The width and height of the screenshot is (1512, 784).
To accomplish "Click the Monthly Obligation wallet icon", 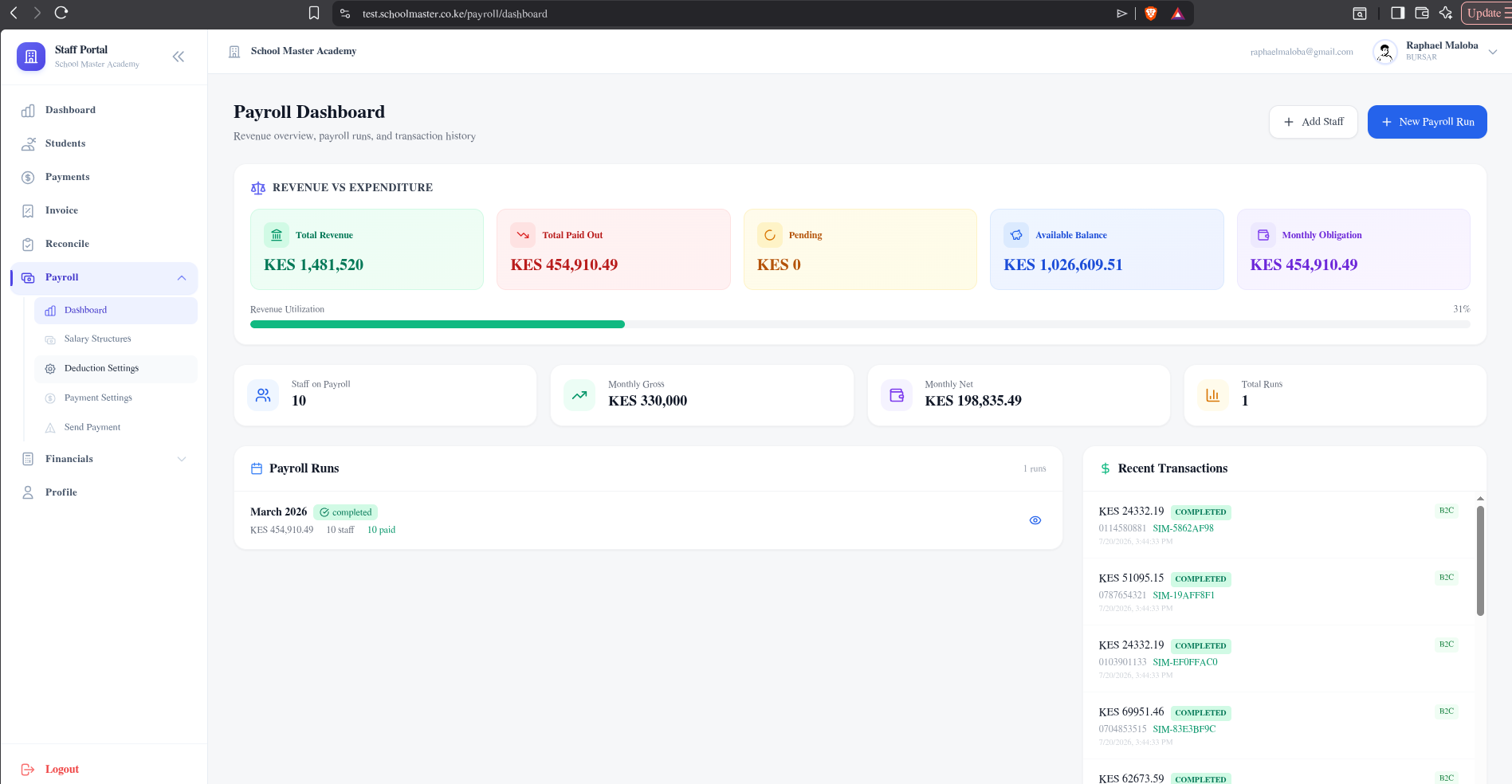I will pos(1263,235).
